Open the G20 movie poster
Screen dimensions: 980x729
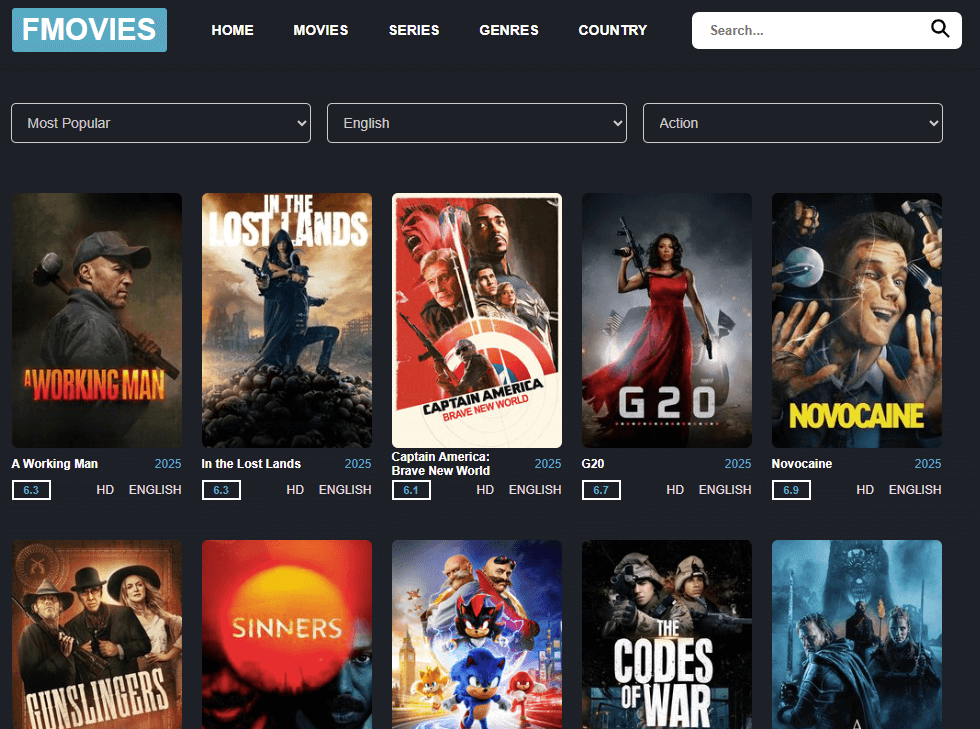click(x=667, y=320)
